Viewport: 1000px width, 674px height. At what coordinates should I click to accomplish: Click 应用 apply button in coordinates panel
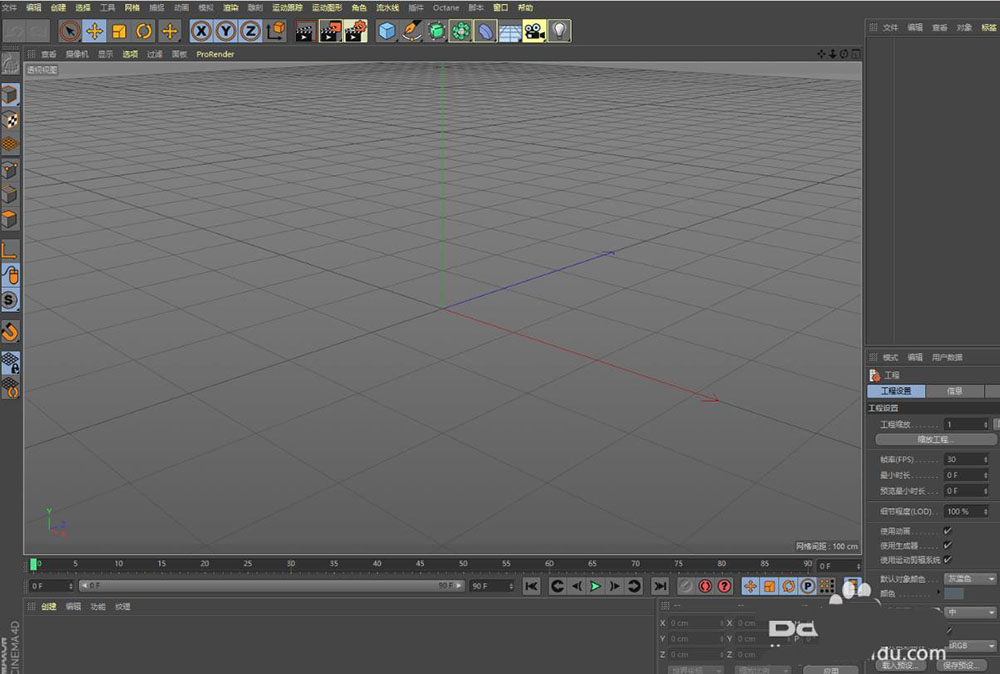coord(830,670)
